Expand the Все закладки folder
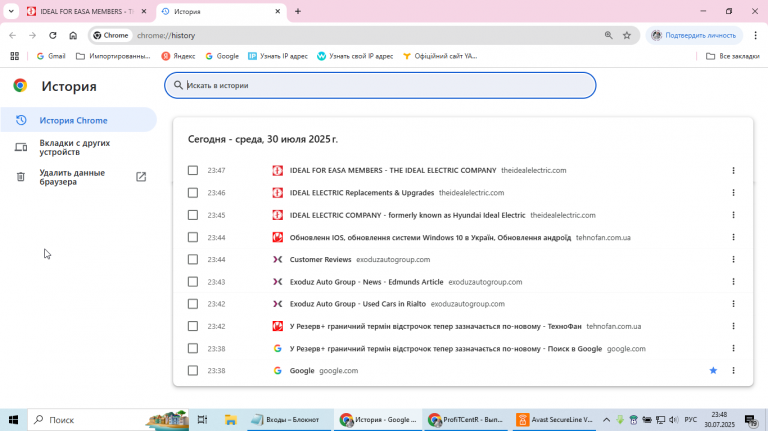 pos(733,56)
